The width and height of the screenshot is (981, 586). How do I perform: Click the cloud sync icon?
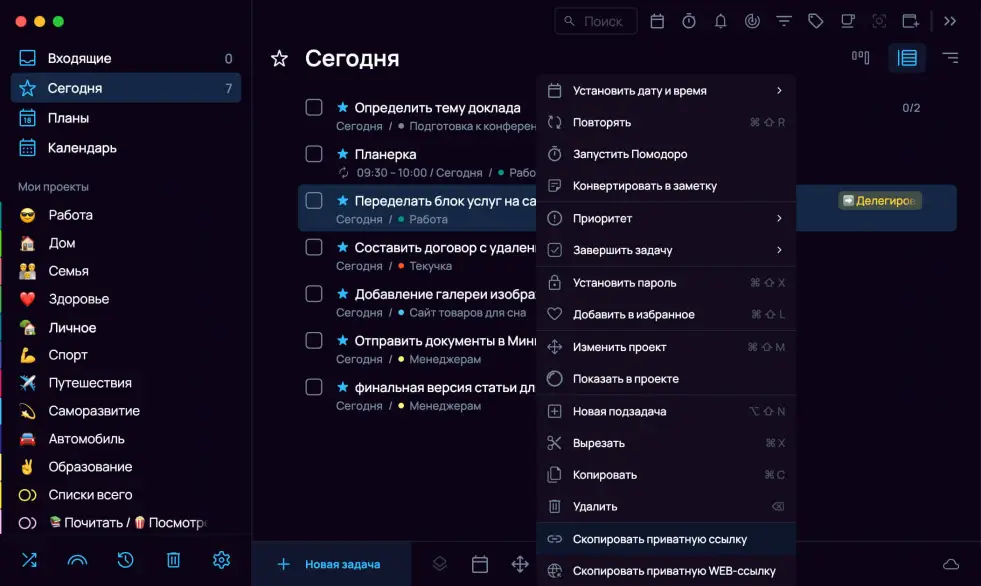(951, 565)
